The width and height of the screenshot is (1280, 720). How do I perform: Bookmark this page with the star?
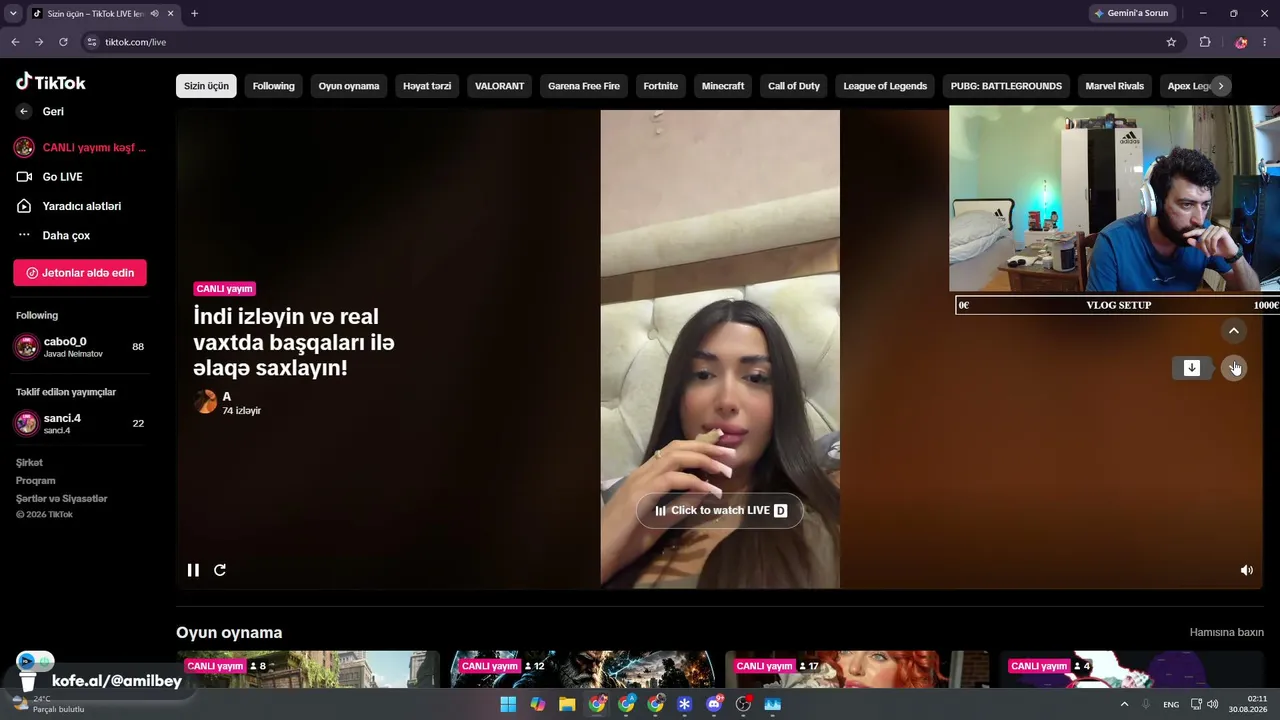pos(1171,42)
